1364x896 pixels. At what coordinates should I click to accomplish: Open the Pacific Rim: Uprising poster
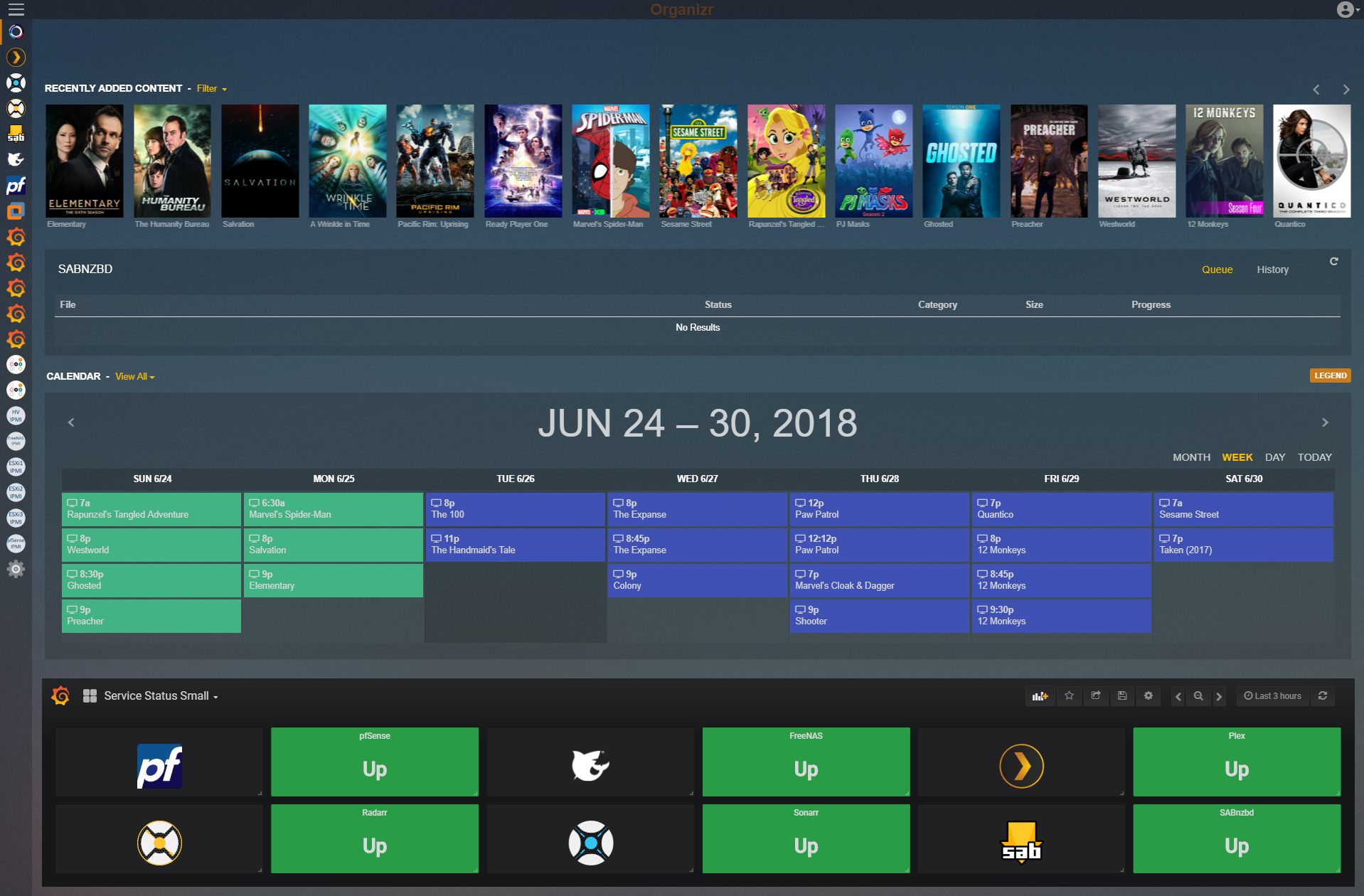pyautogui.click(x=435, y=161)
